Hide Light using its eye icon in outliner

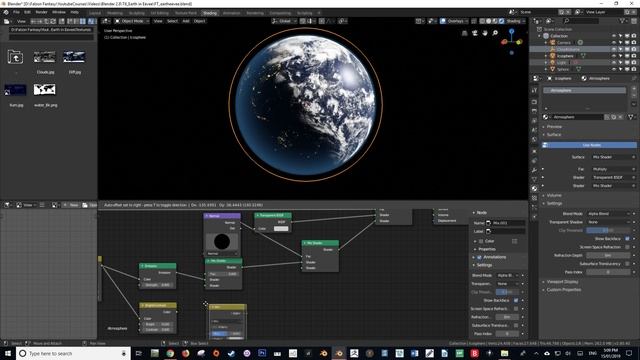pos(613,62)
